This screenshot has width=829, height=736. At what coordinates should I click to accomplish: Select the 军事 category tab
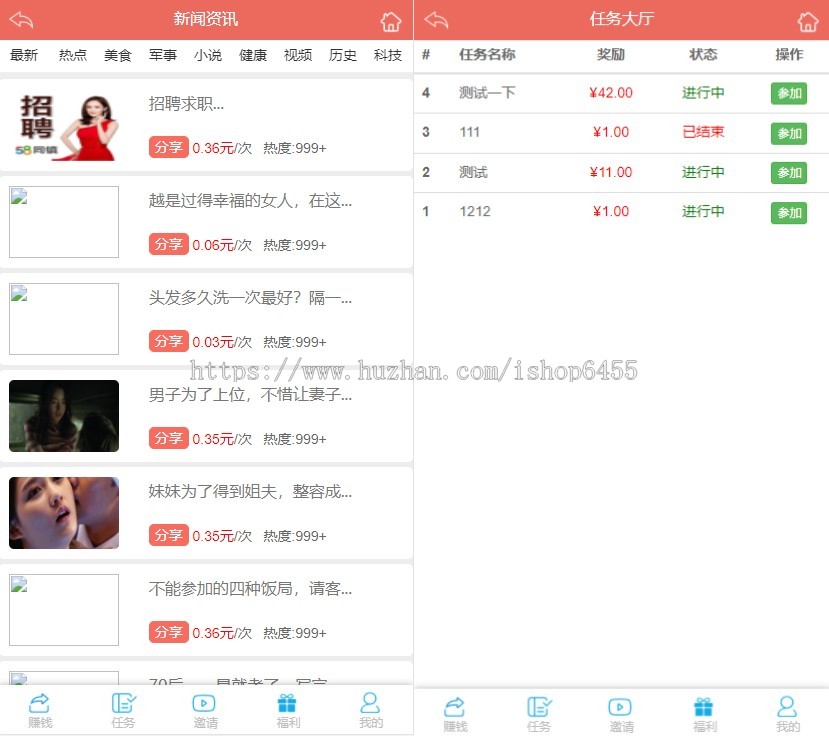[162, 55]
